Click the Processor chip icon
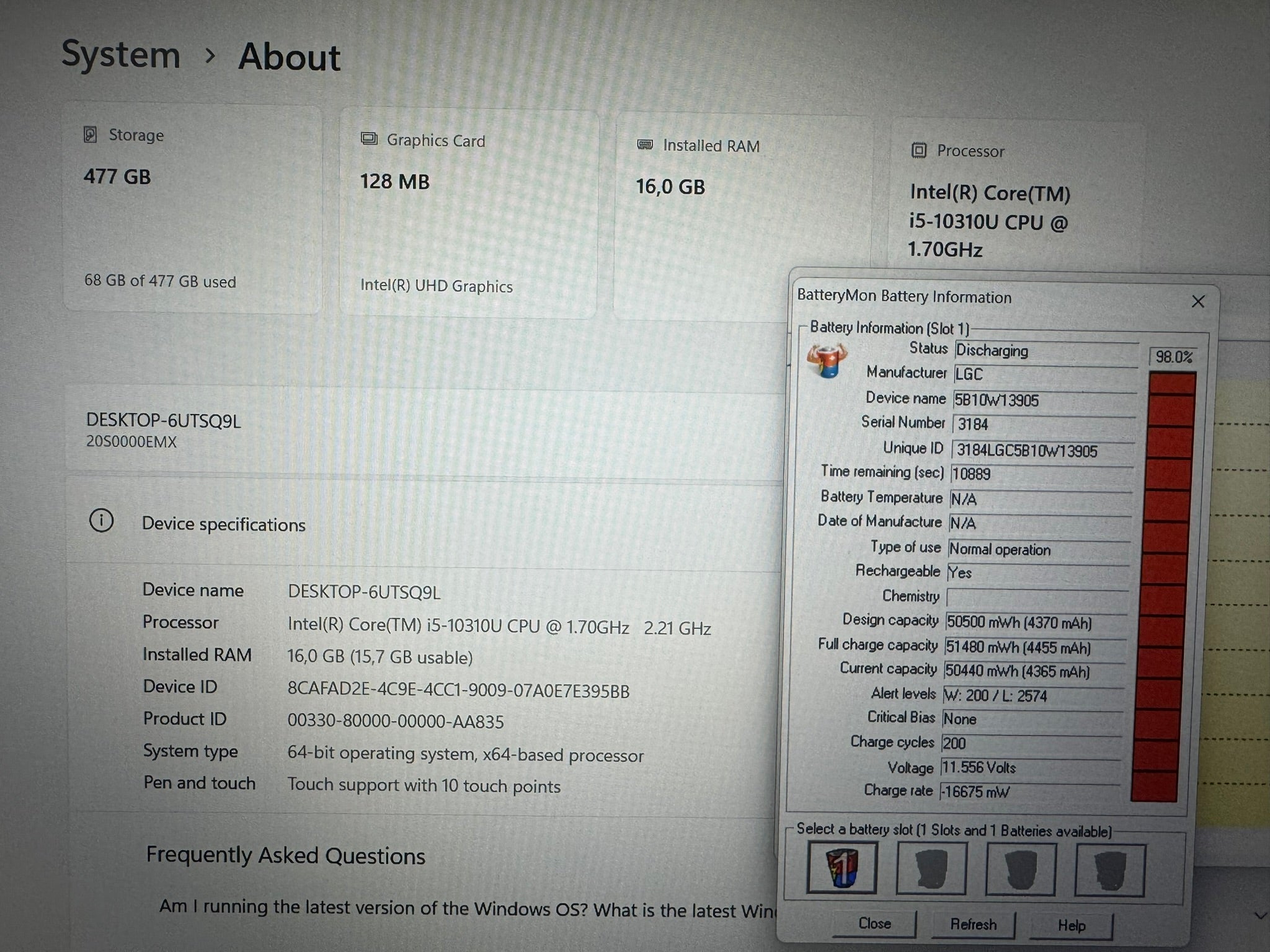Image resolution: width=1270 pixels, height=952 pixels. pos(918,151)
